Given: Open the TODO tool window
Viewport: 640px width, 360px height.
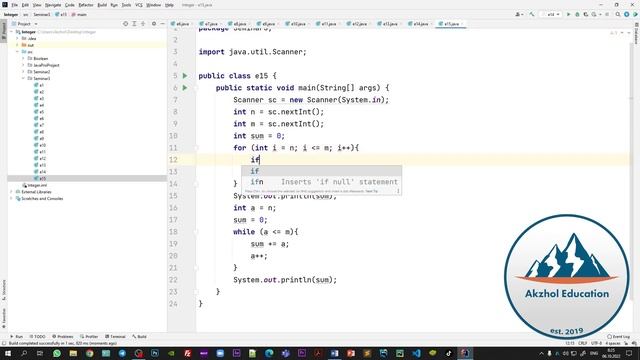Looking at the screenshot, I should pyautogui.click(x=38, y=337).
